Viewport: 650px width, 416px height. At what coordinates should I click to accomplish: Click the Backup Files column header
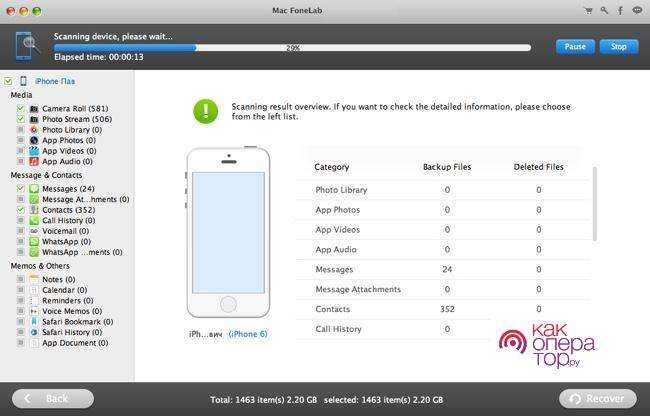447,167
